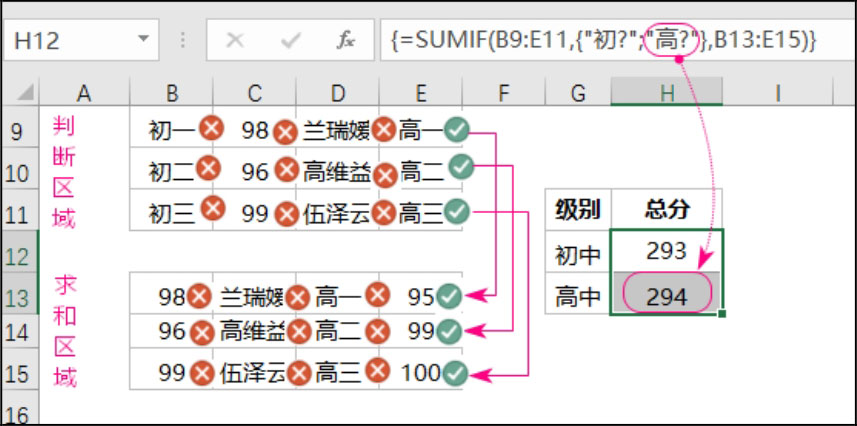Click cell E13 with value 95
This screenshot has height=426, width=857.
click(x=420, y=293)
